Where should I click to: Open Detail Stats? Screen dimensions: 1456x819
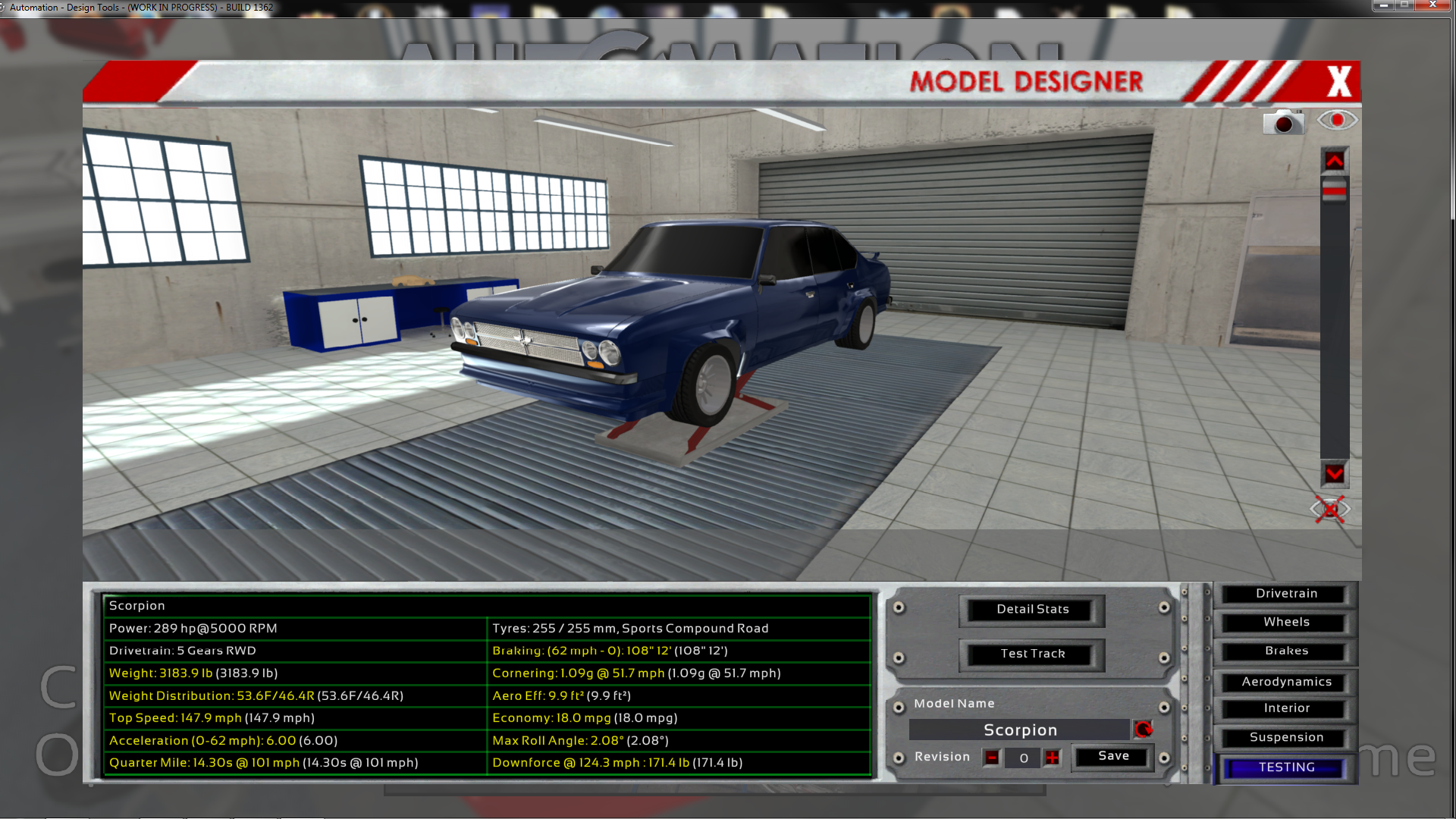pos(1031,610)
